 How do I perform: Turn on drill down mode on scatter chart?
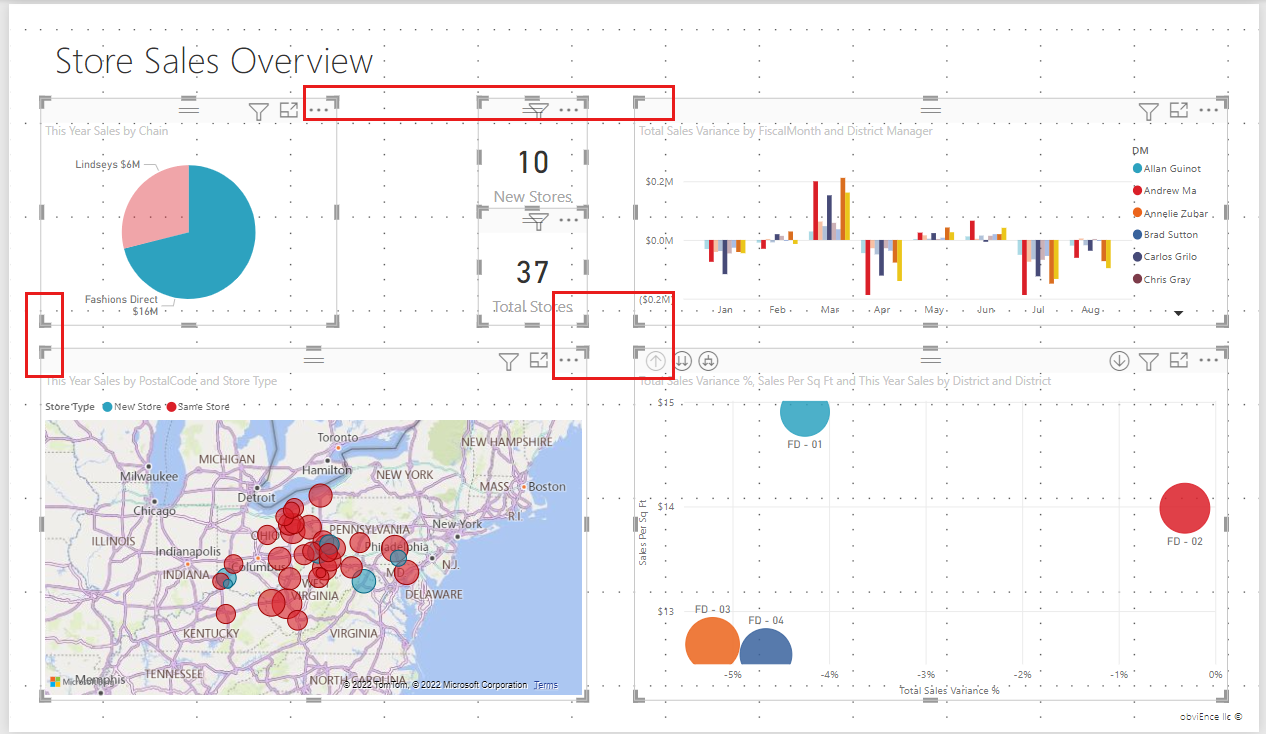(x=1119, y=361)
